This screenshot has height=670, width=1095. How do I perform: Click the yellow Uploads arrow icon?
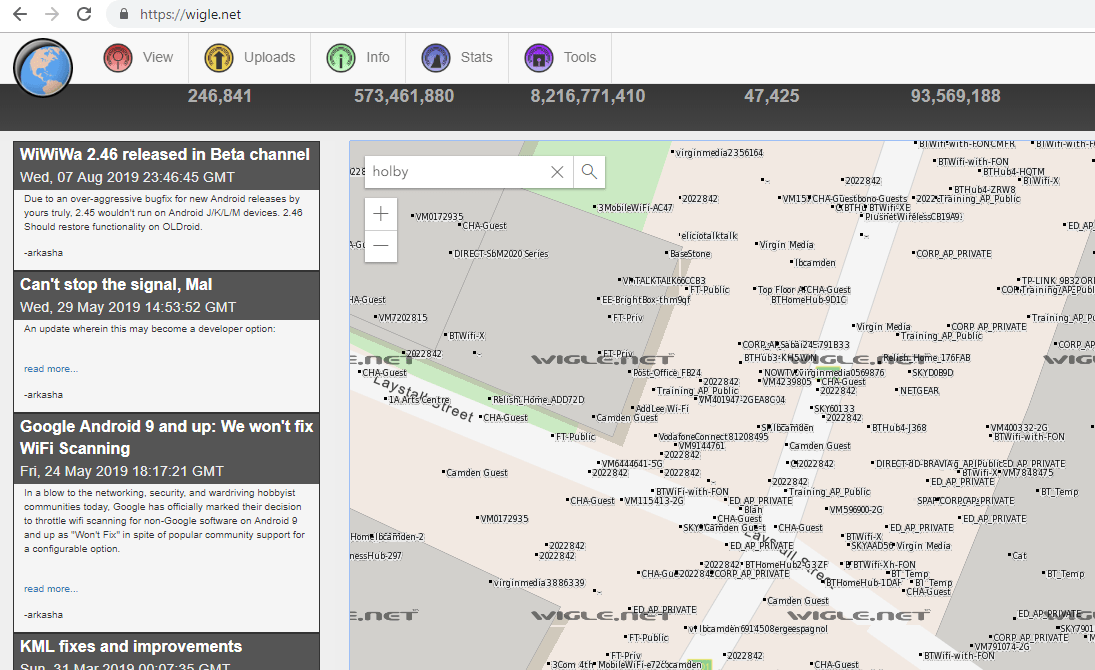click(x=219, y=58)
